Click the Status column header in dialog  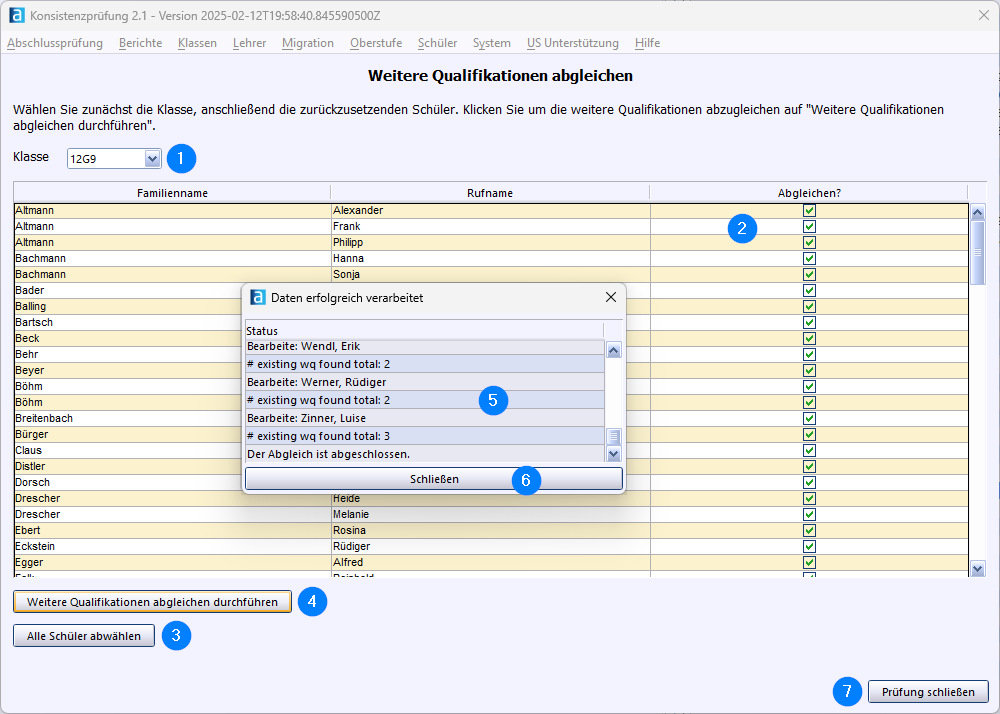(x=424, y=331)
